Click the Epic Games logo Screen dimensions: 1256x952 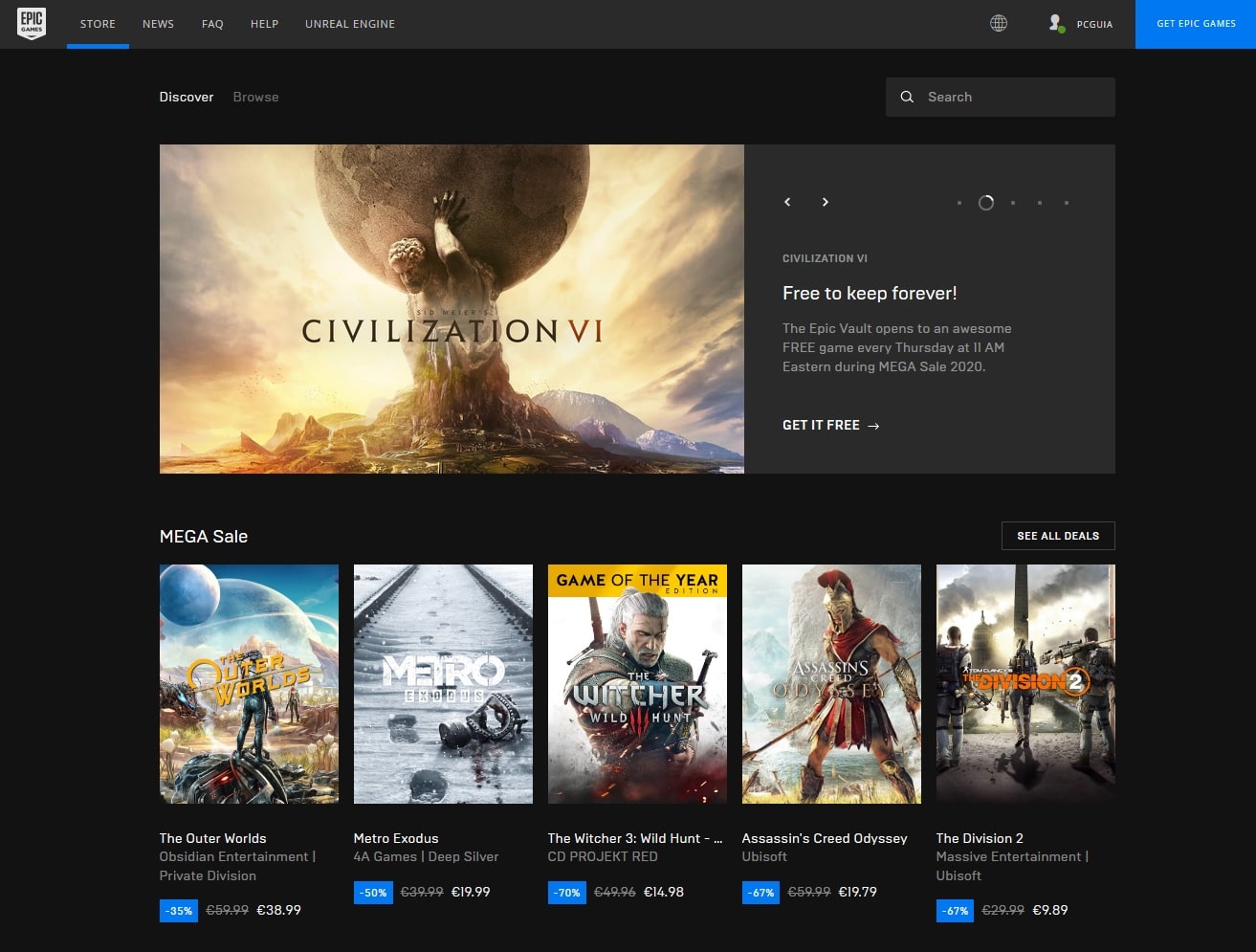coord(32,24)
